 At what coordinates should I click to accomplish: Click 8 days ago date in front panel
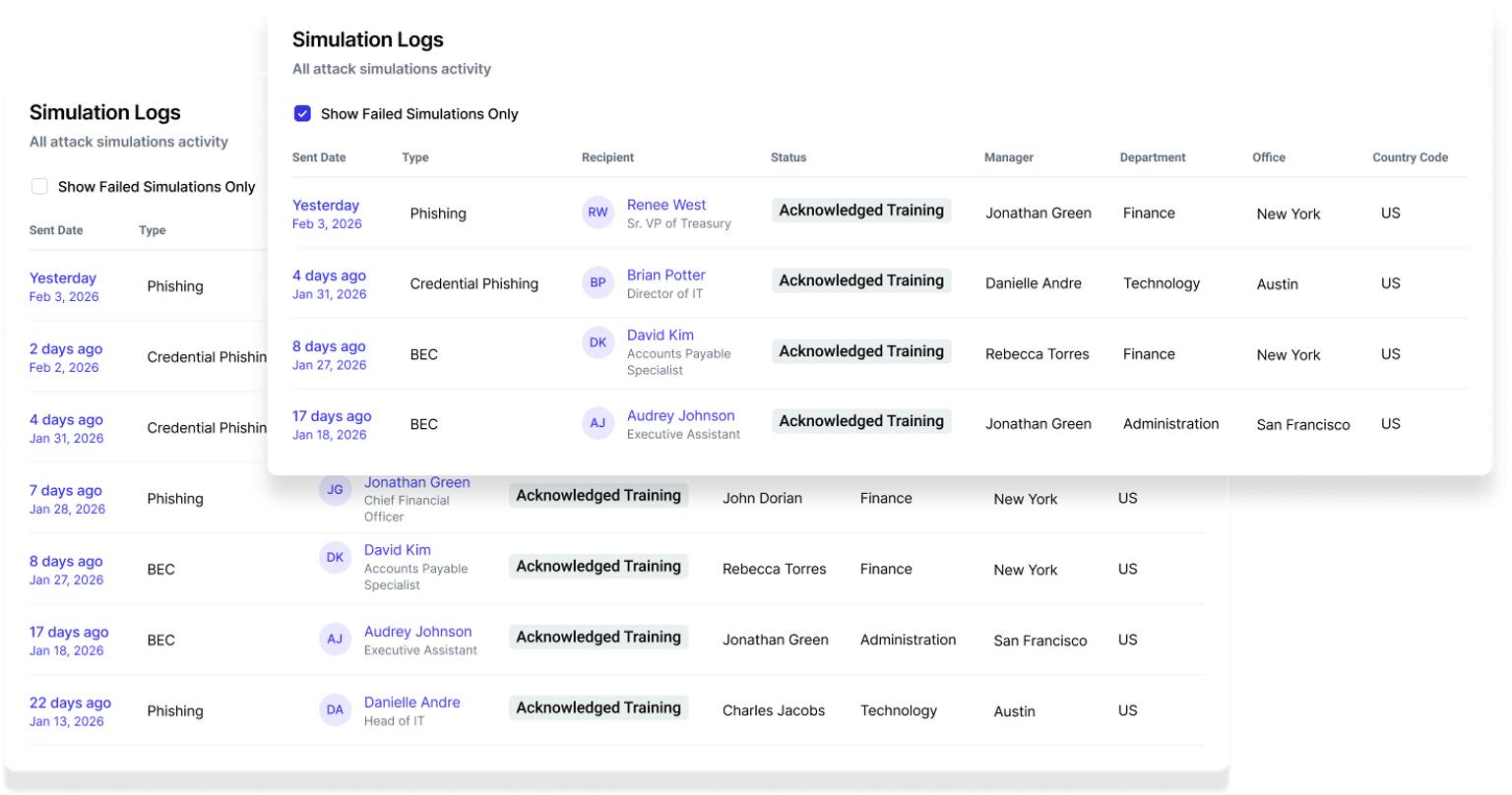(329, 346)
